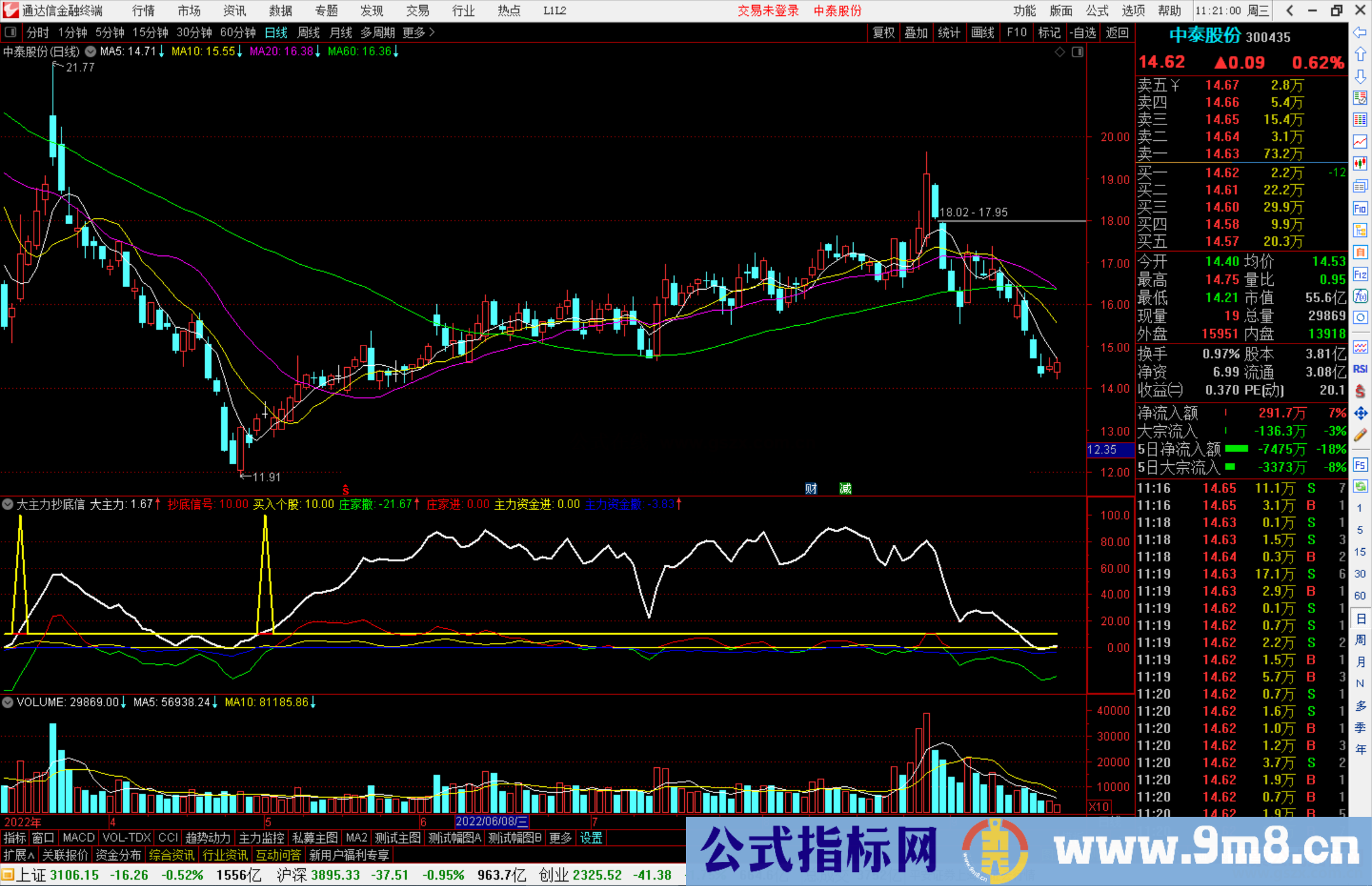The width and height of the screenshot is (1372, 886).
Task: Open the 更多 indicators list at bottom
Action: coord(560,838)
